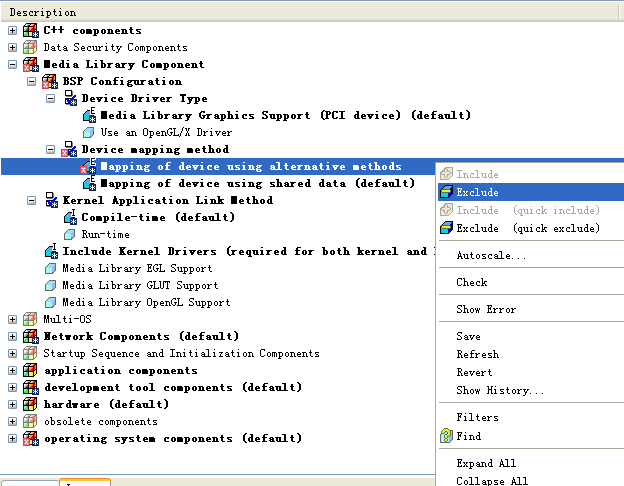Click the Network Components folder icon
The width and height of the screenshot is (624, 486).
point(31,336)
